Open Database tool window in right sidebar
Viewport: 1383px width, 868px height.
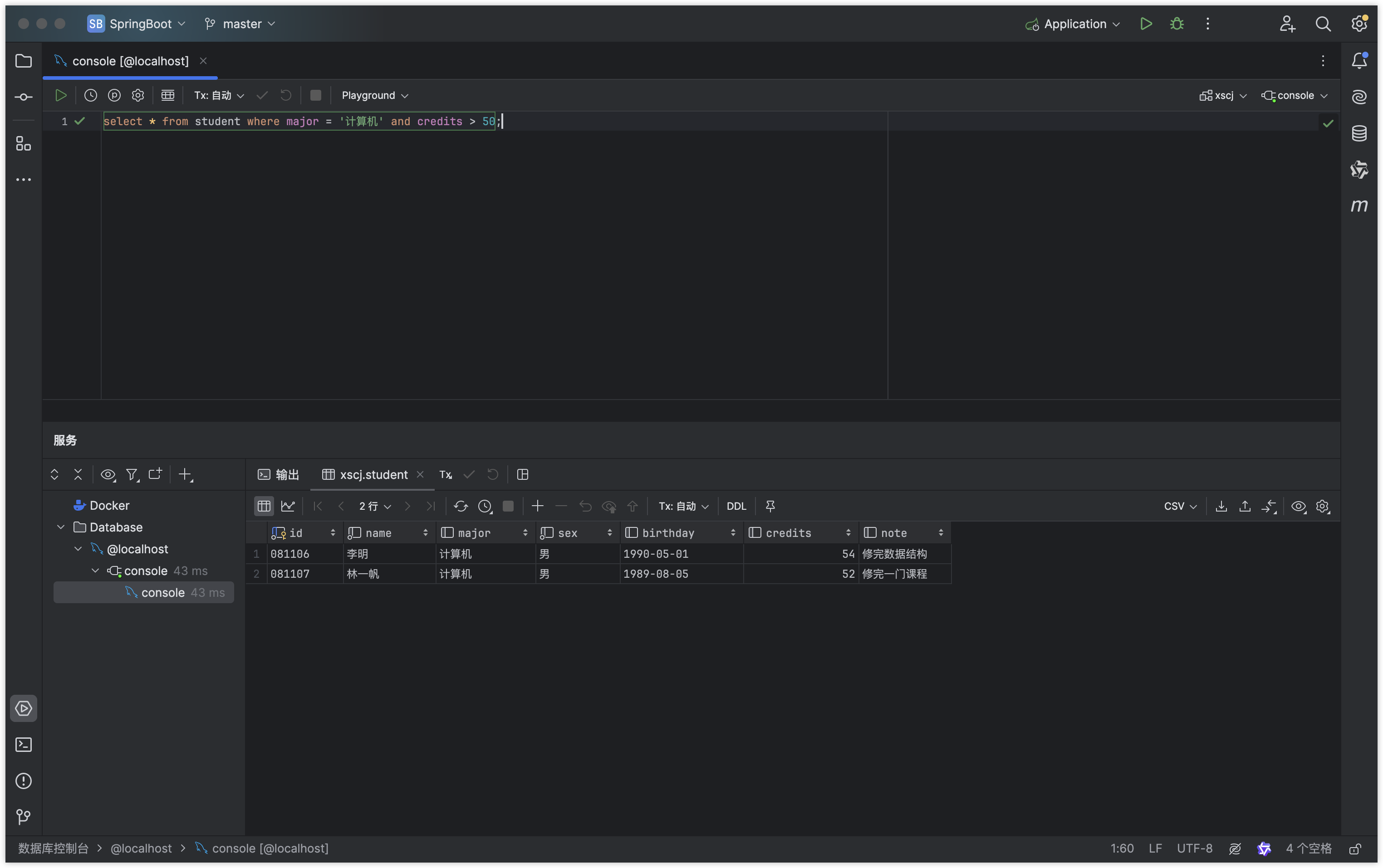tap(1359, 133)
